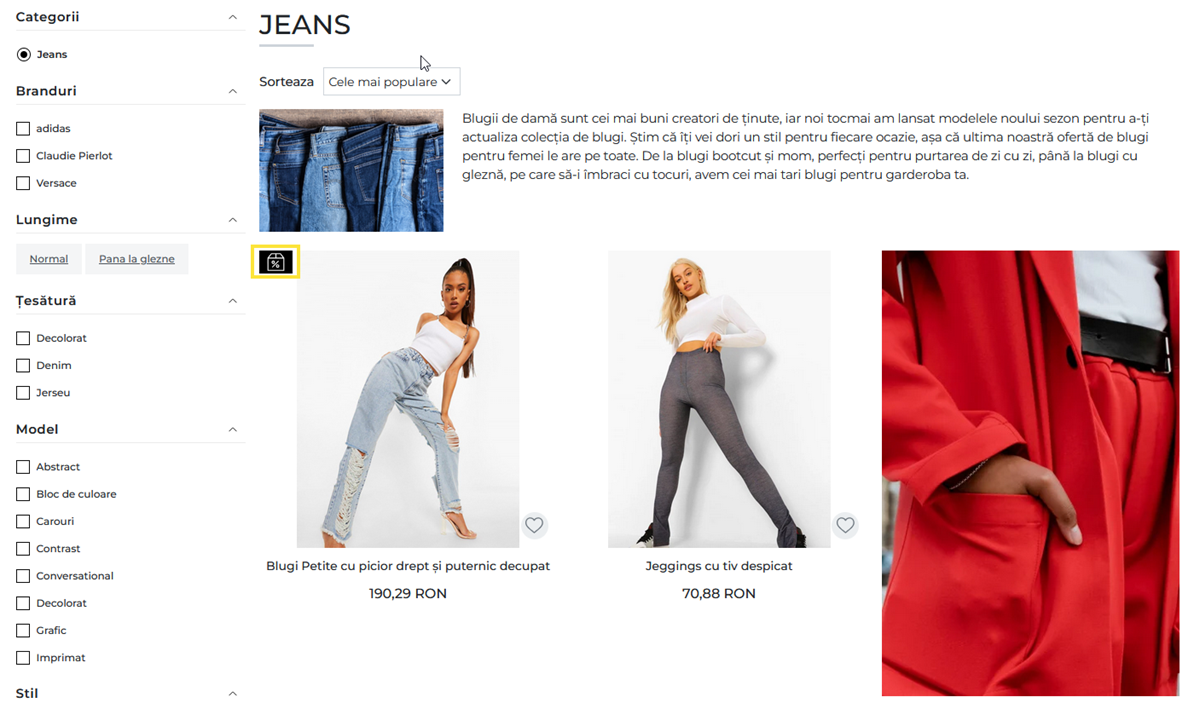This screenshot has width=1200, height=703.
Task: Collapse the Model filter chevron
Action: pyautogui.click(x=233, y=430)
